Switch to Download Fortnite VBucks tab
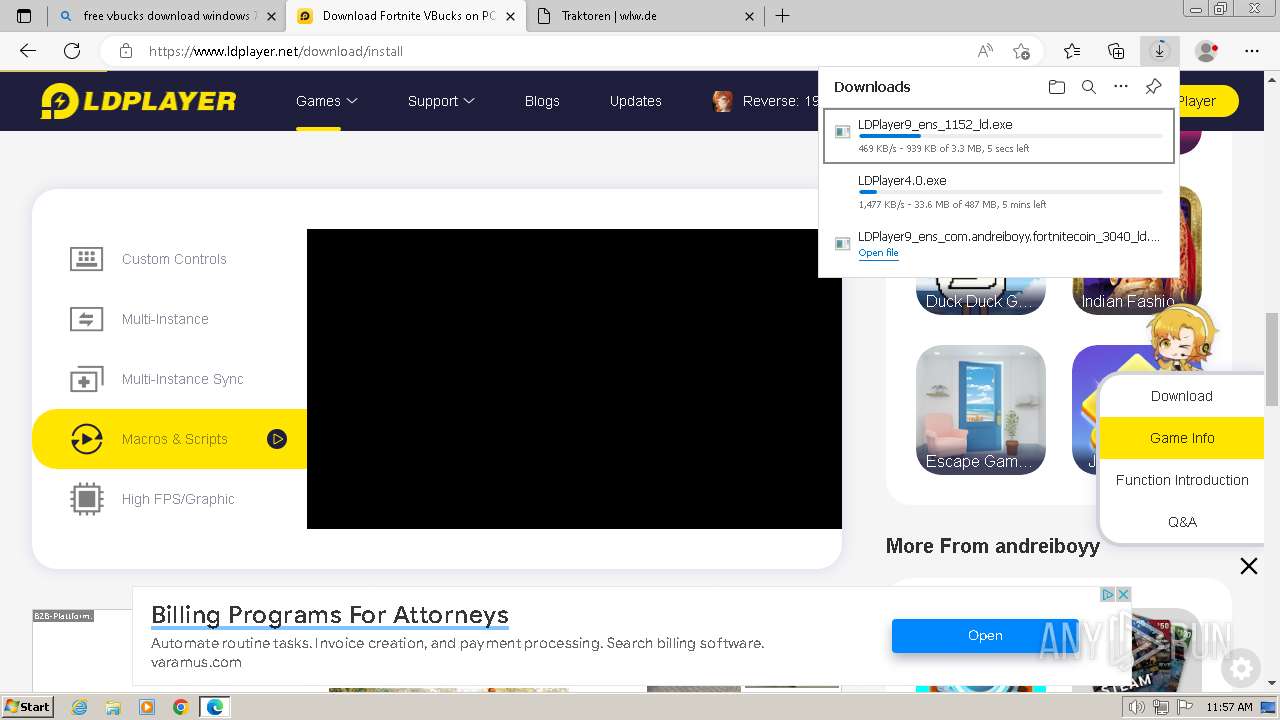 pyautogui.click(x=406, y=16)
